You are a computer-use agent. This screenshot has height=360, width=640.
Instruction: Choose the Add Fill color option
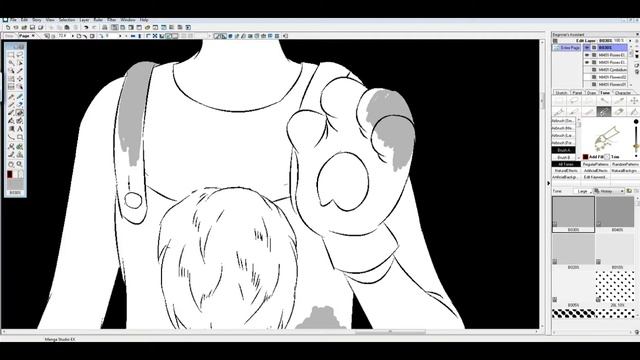coord(593,157)
